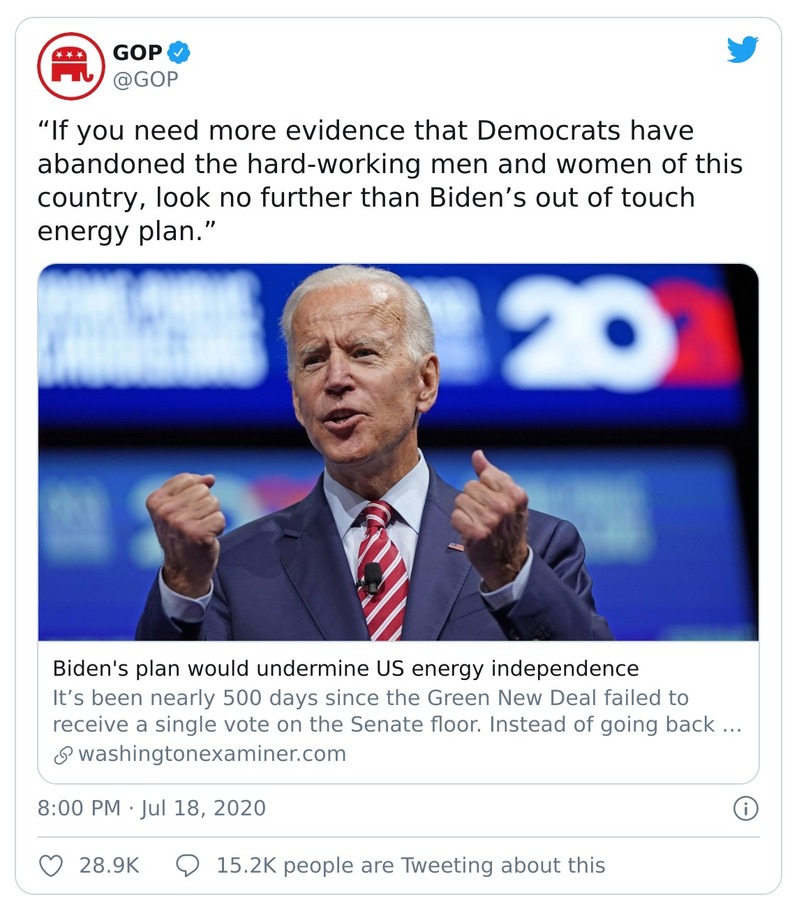Screen dimensions: 799x911
Task: Click the 28.9K like count
Action: coord(109,865)
